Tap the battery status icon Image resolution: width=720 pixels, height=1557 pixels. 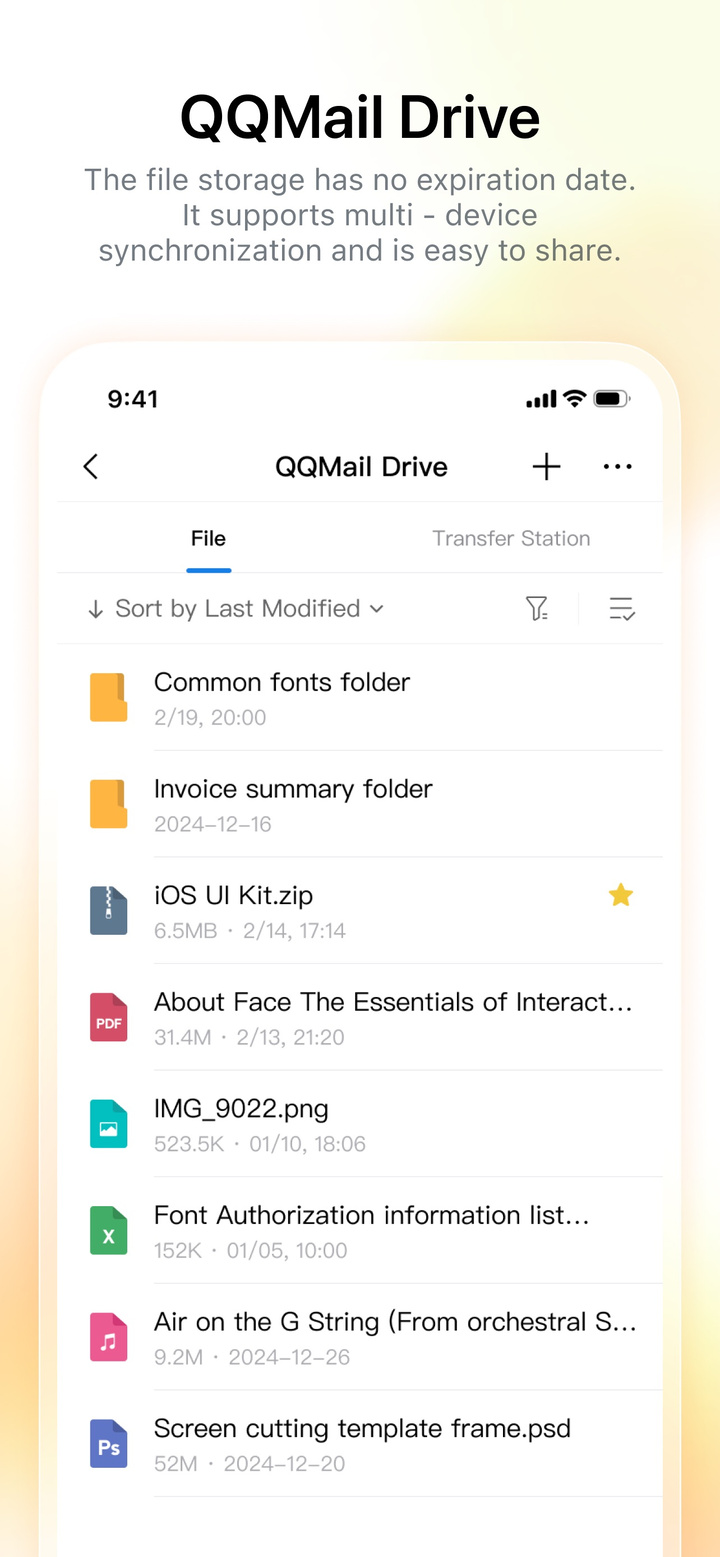611,399
